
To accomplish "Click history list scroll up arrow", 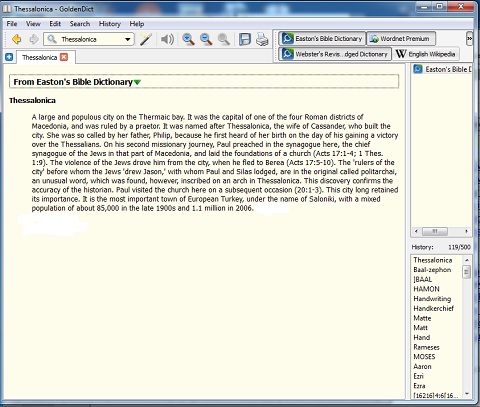I will [x=467, y=260].
